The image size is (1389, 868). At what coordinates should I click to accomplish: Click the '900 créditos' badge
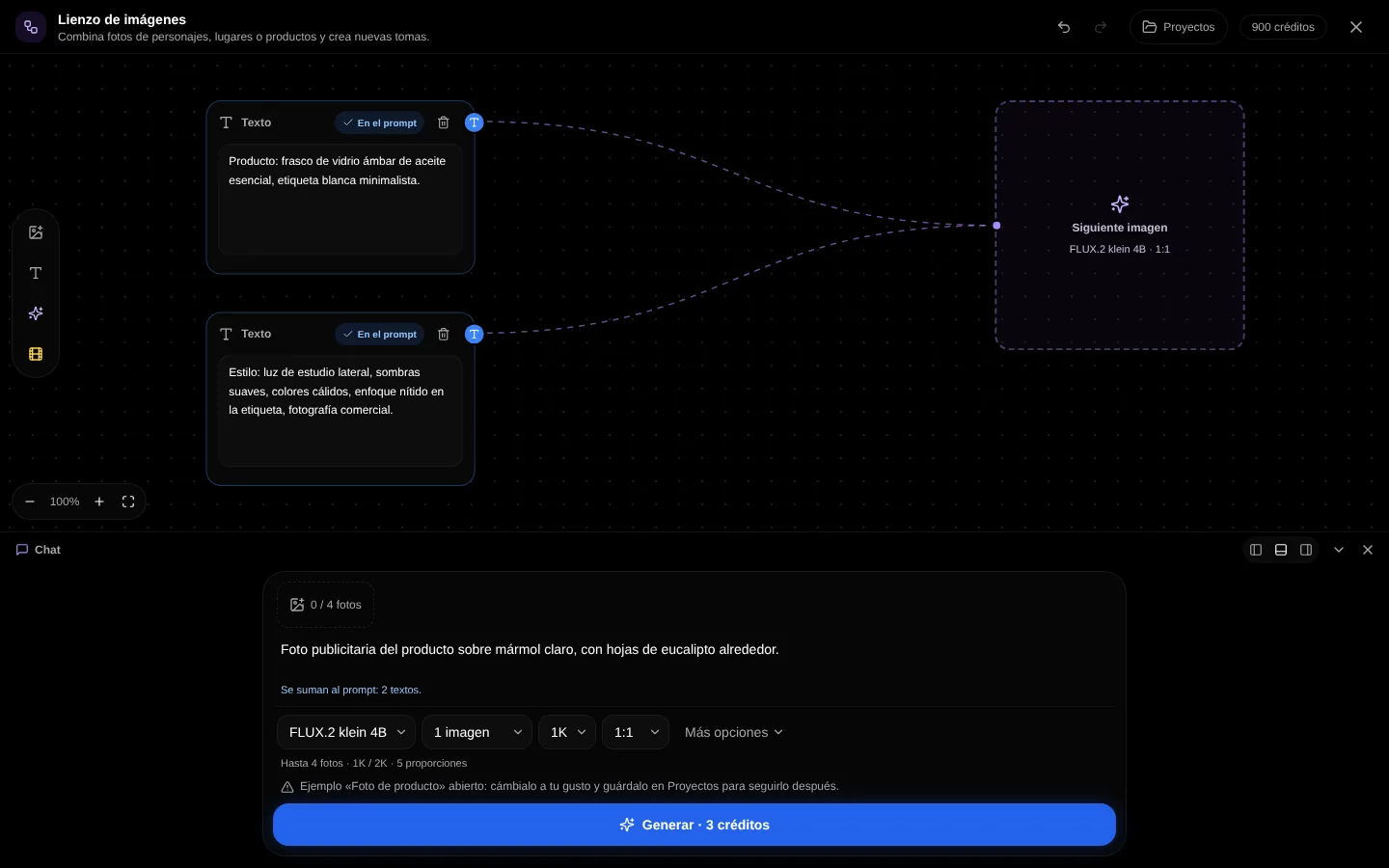click(1283, 27)
